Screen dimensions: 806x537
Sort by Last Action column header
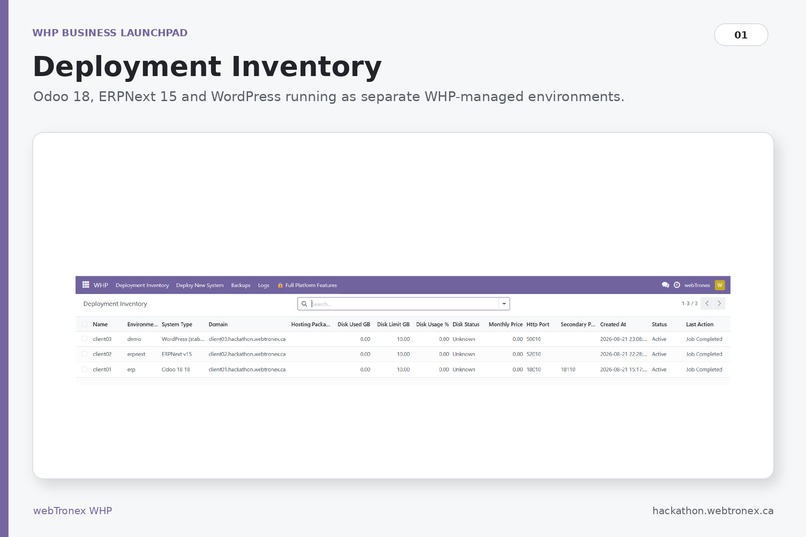(x=700, y=324)
